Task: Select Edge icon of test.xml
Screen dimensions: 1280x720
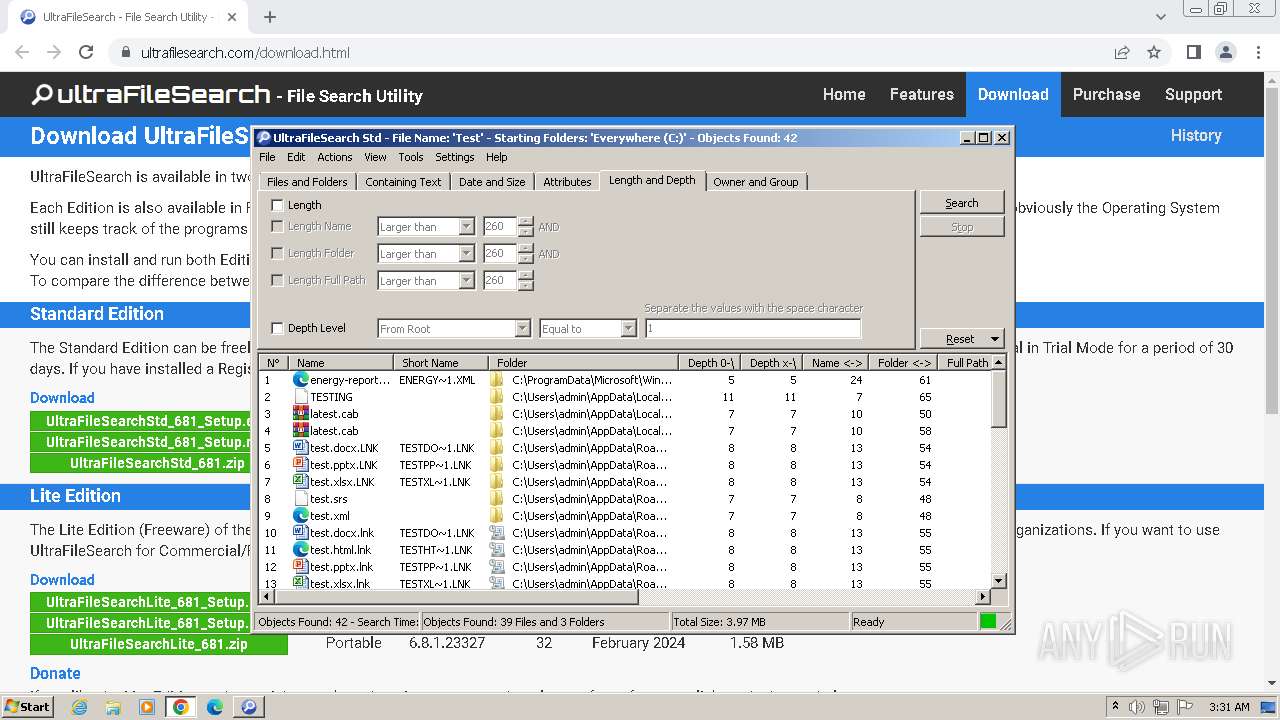Action: coord(300,516)
